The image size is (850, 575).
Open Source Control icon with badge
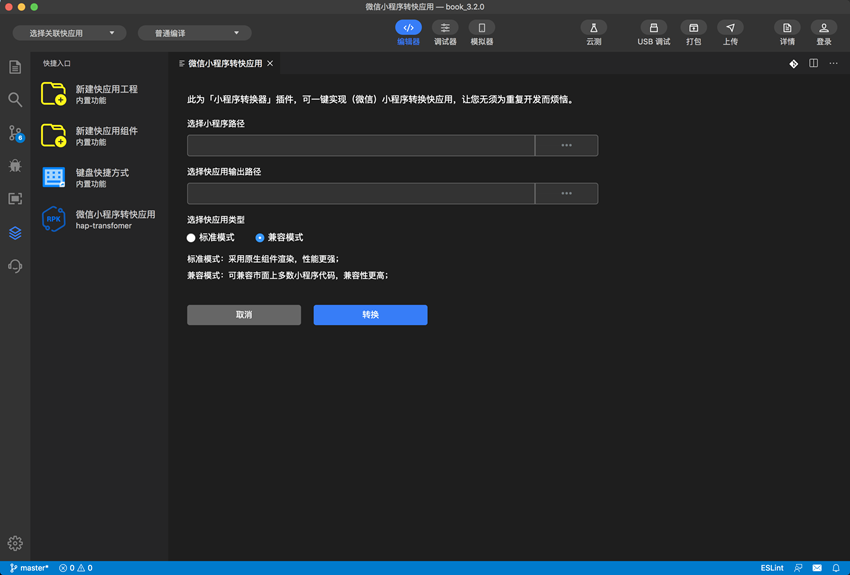[15, 133]
